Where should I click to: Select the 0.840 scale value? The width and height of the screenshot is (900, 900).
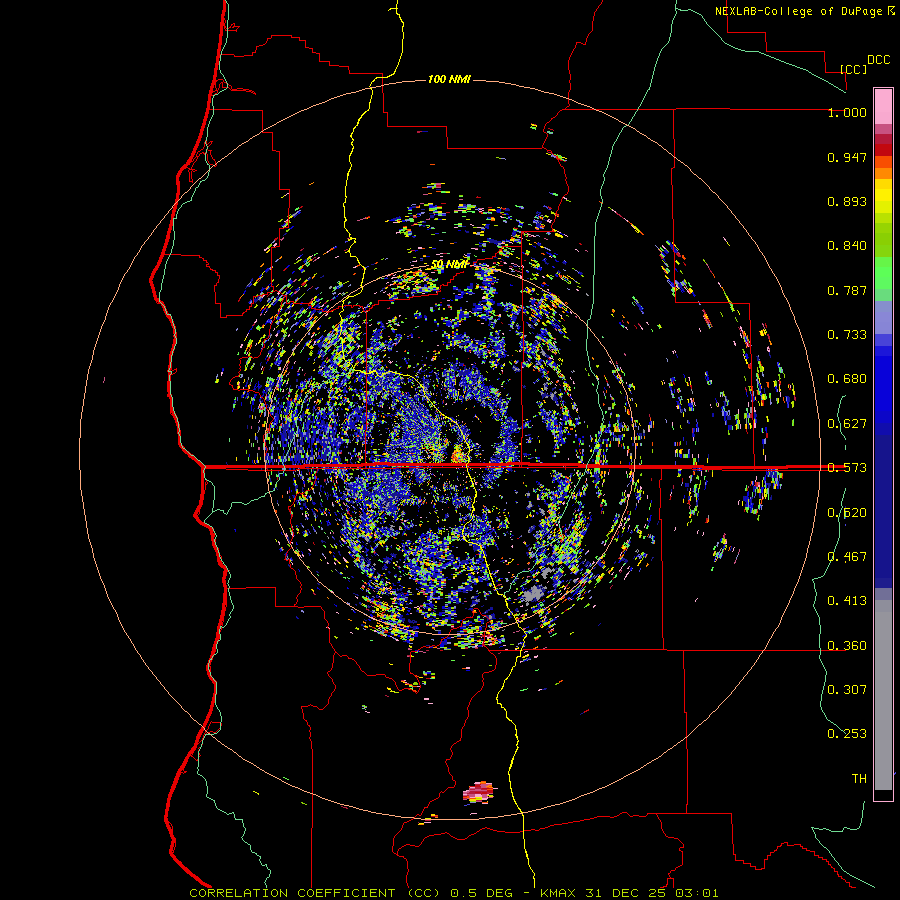[847, 246]
